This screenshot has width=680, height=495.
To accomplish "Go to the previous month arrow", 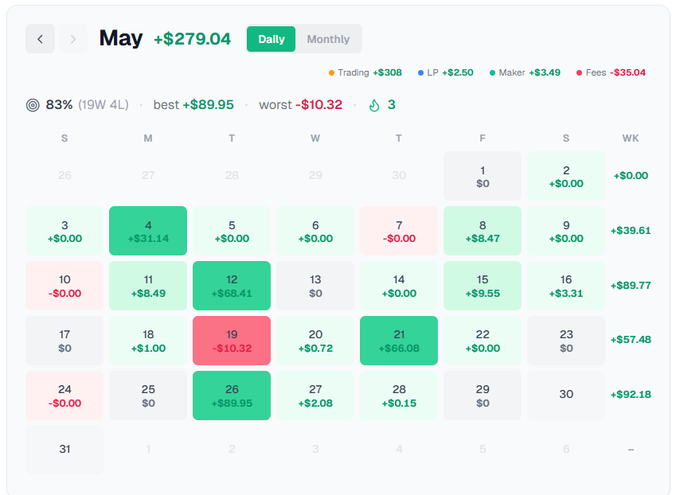I will (40, 39).
